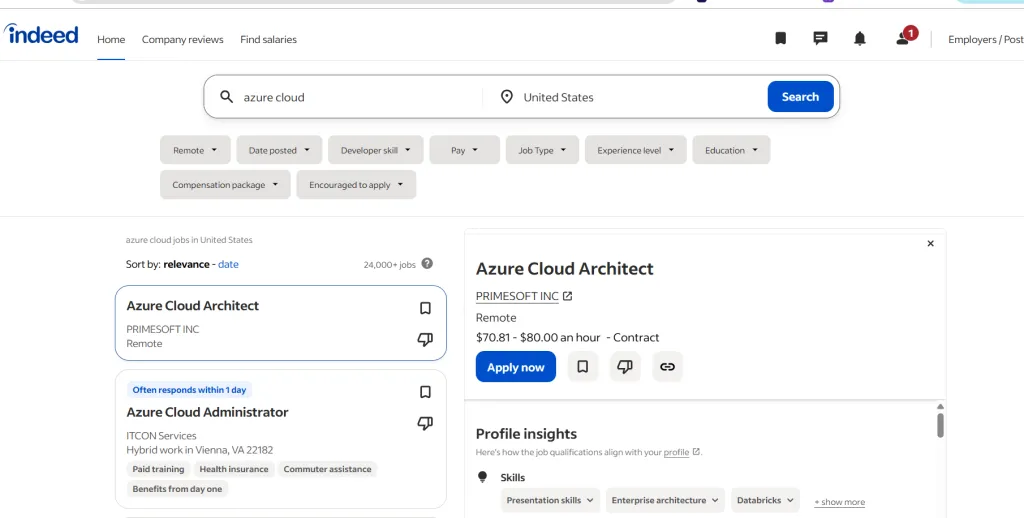Open the Remote filter dropdown

click(195, 150)
